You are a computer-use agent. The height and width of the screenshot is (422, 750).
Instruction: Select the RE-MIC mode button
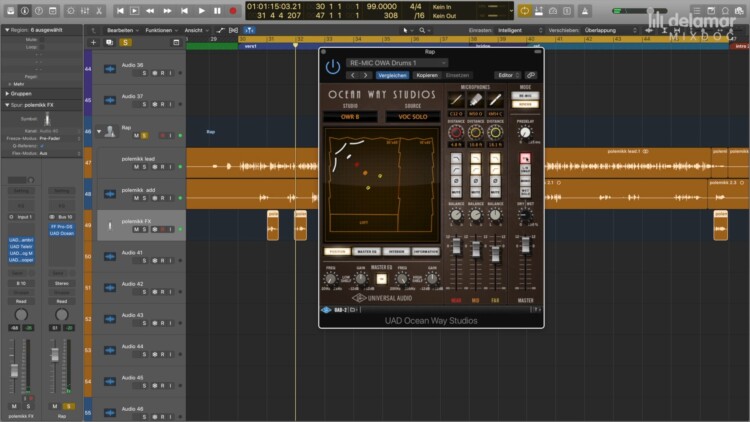tap(525, 96)
